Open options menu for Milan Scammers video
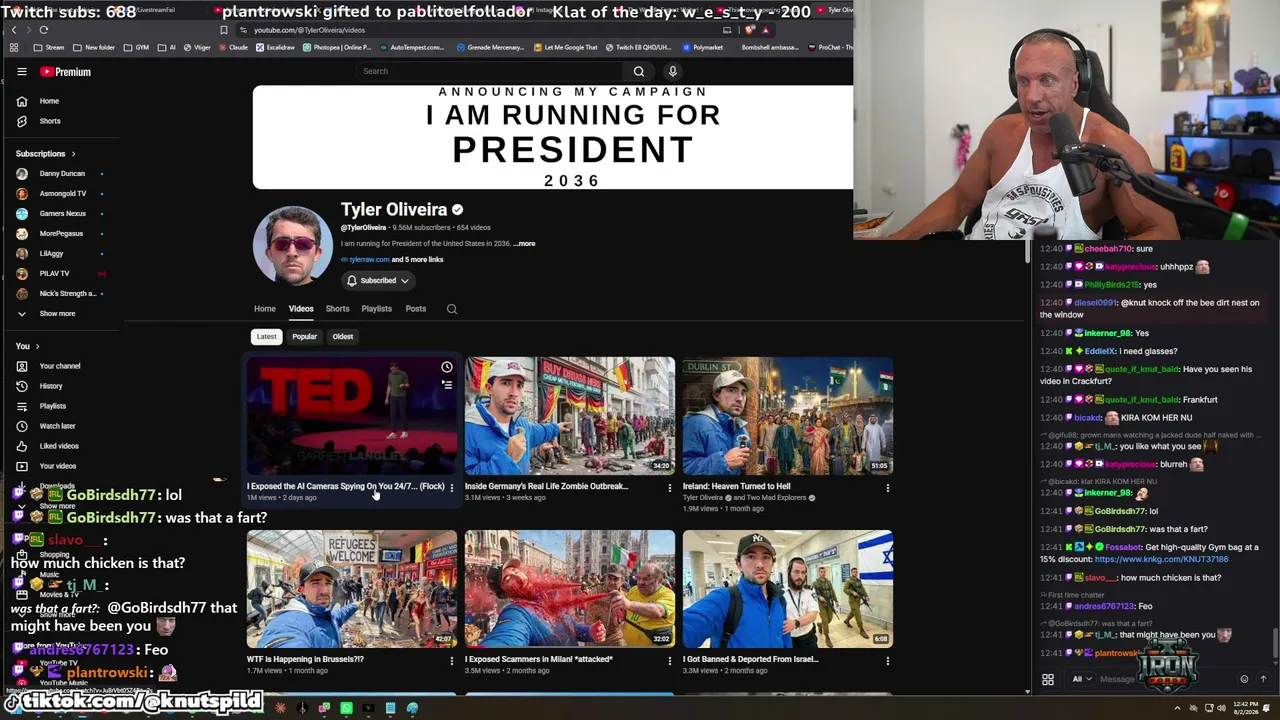This screenshot has width=1280, height=720. click(670, 661)
